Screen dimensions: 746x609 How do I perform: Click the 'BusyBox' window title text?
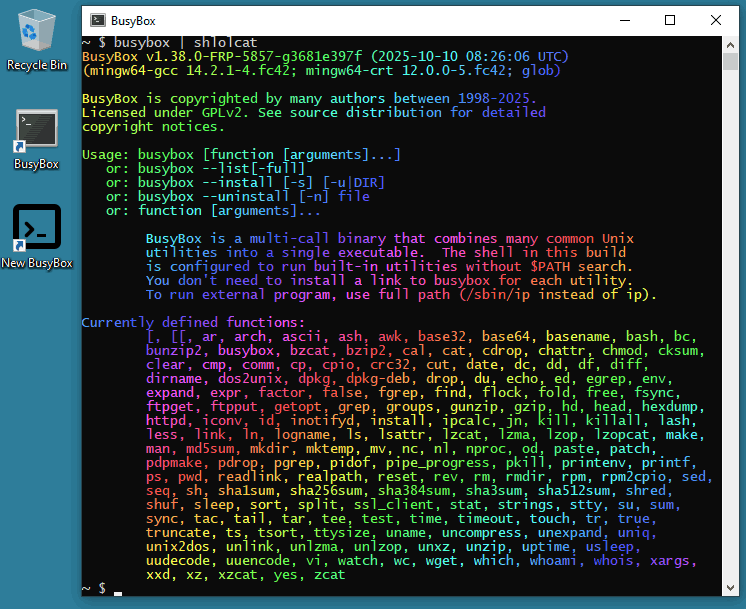[133, 21]
